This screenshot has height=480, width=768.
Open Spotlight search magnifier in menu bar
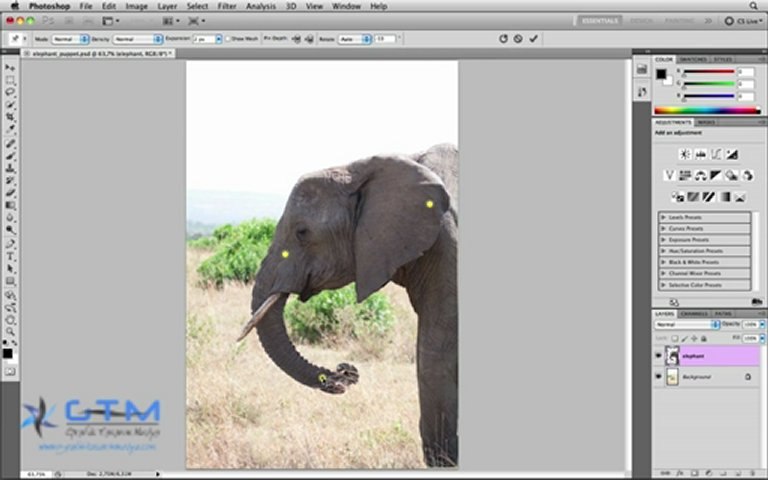[x=753, y=6]
